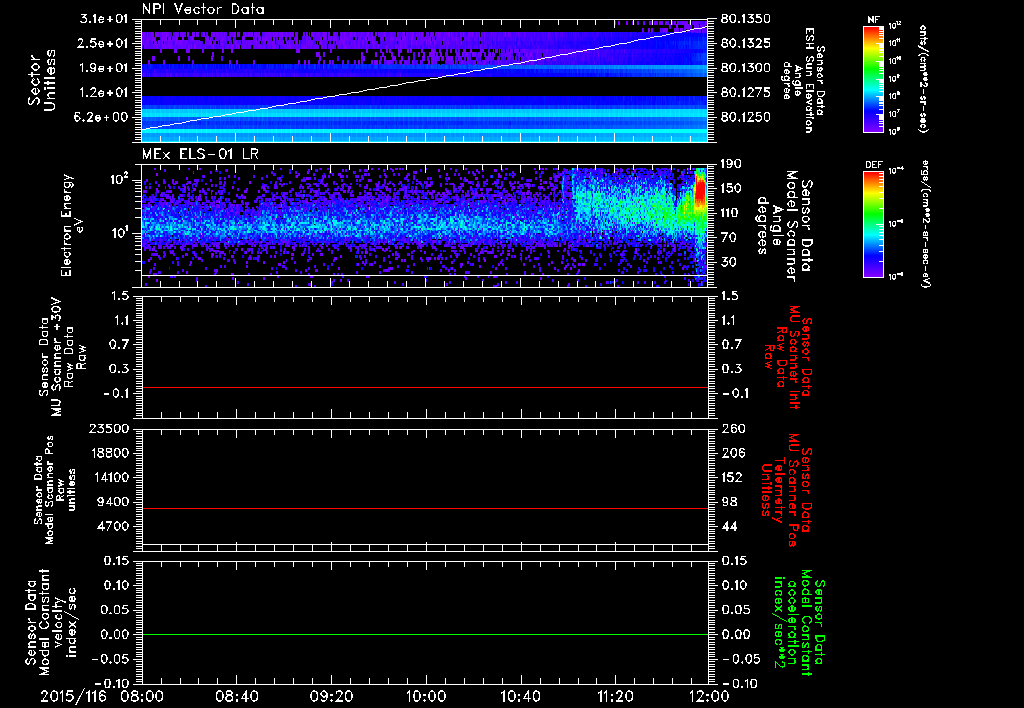
Task: Click the 08:40 time tick label
Action: click(x=236, y=696)
